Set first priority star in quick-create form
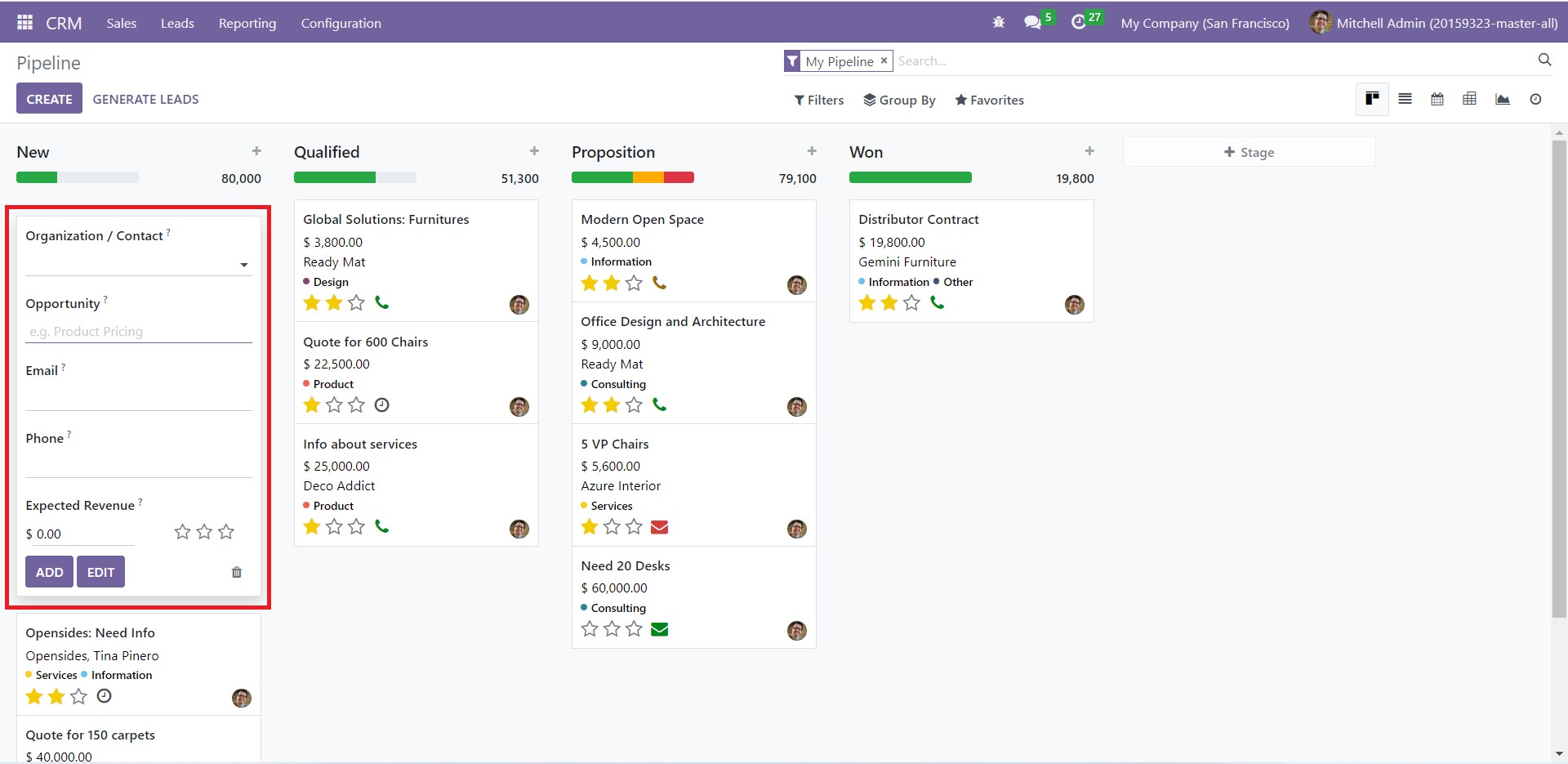Viewport: 1568px width, 764px height. tap(182, 532)
